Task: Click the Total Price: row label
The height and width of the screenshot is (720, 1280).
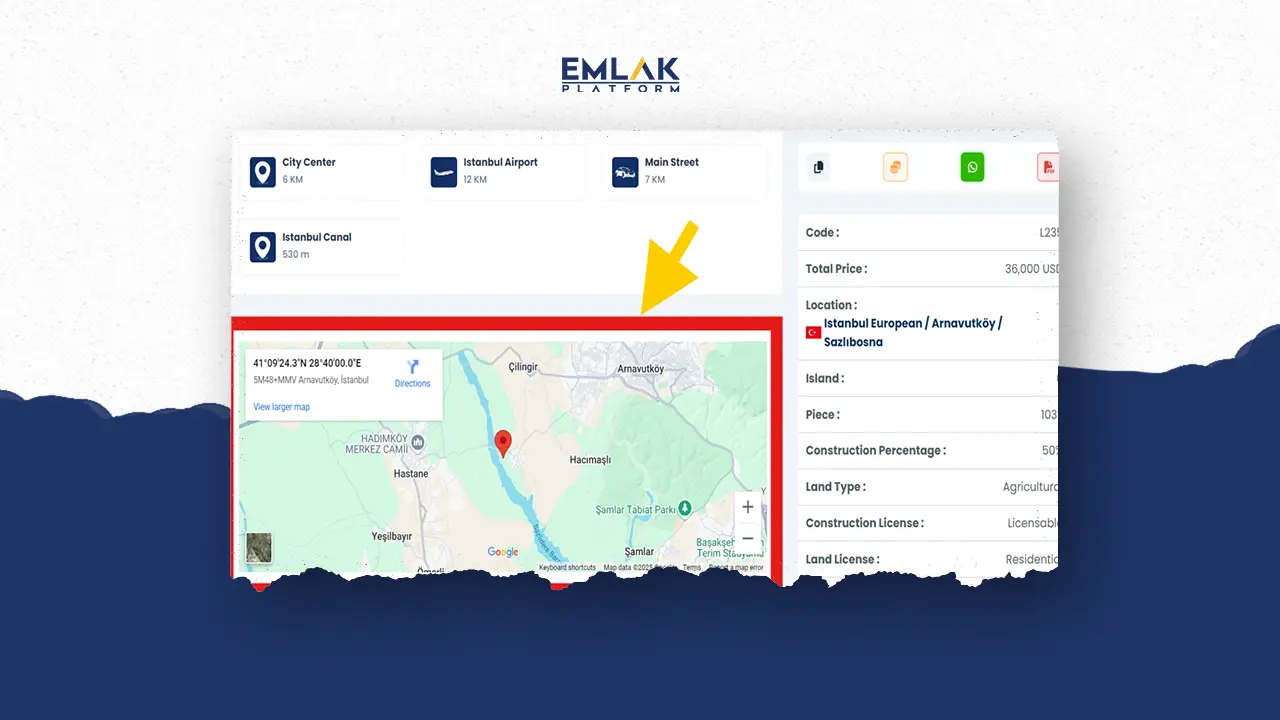Action: (837, 269)
